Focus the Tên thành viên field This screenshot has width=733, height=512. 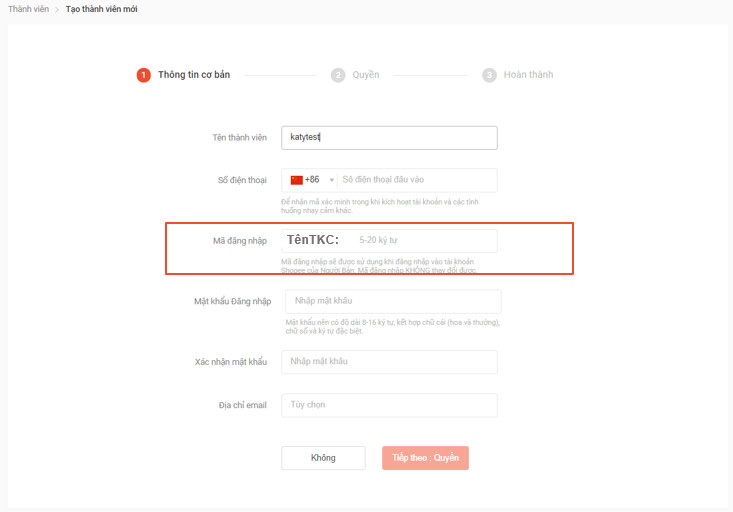point(389,137)
